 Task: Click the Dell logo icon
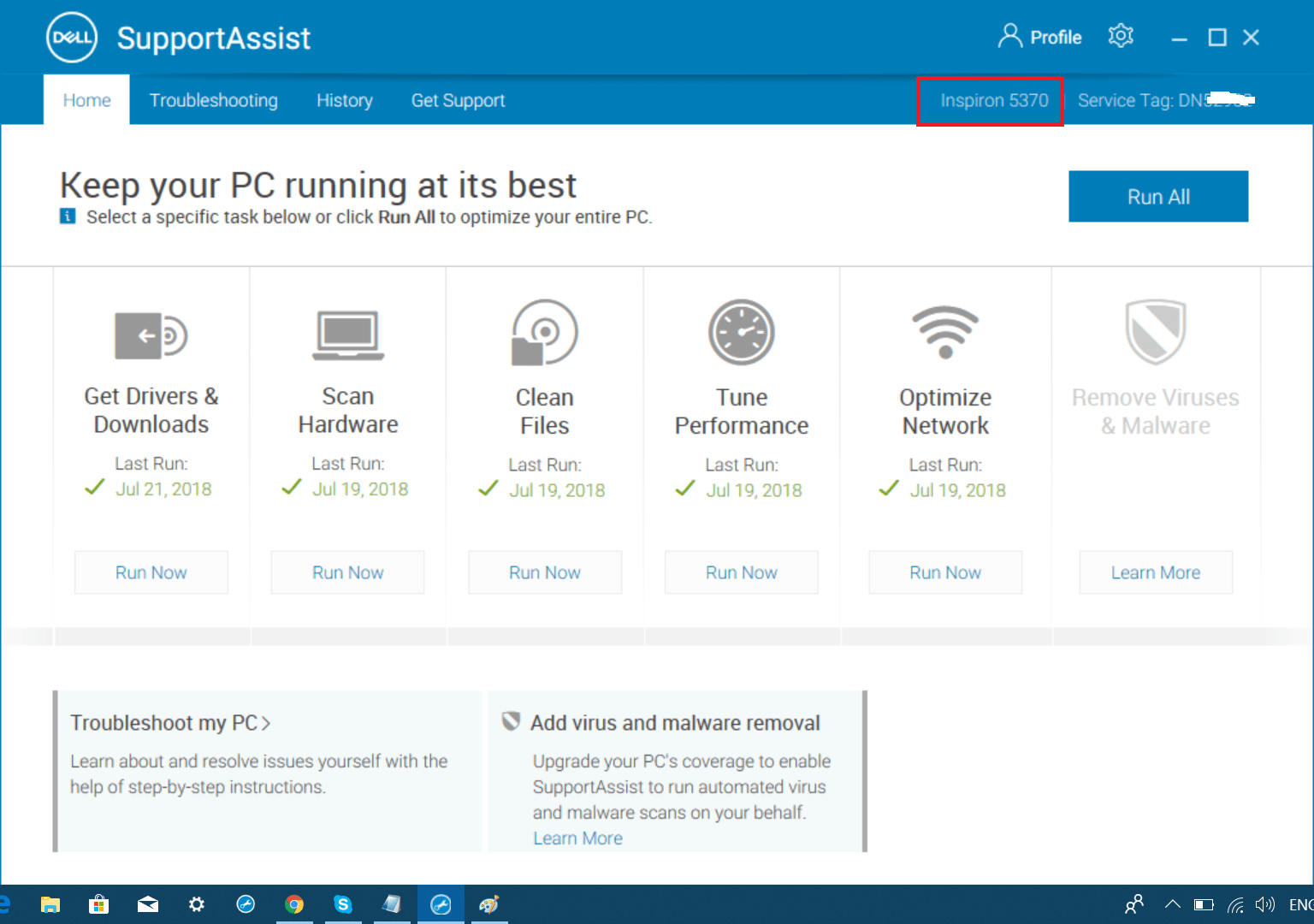pyautogui.click(x=72, y=38)
